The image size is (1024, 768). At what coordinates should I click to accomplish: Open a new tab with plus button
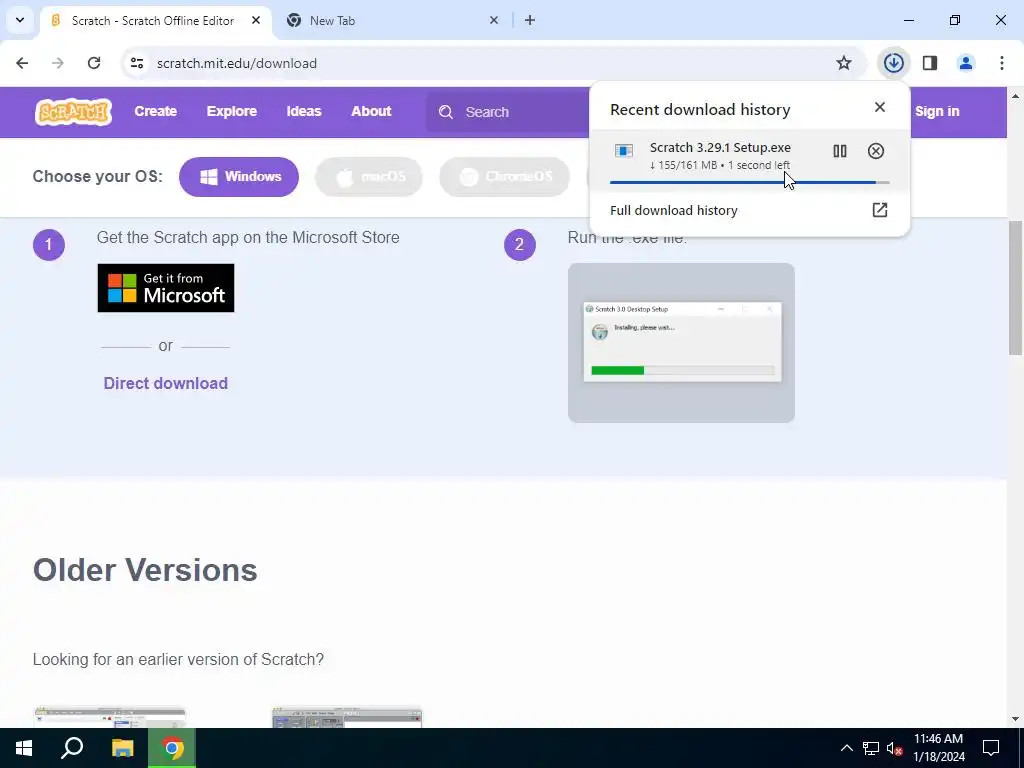pyautogui.click(x=530, y=20)
